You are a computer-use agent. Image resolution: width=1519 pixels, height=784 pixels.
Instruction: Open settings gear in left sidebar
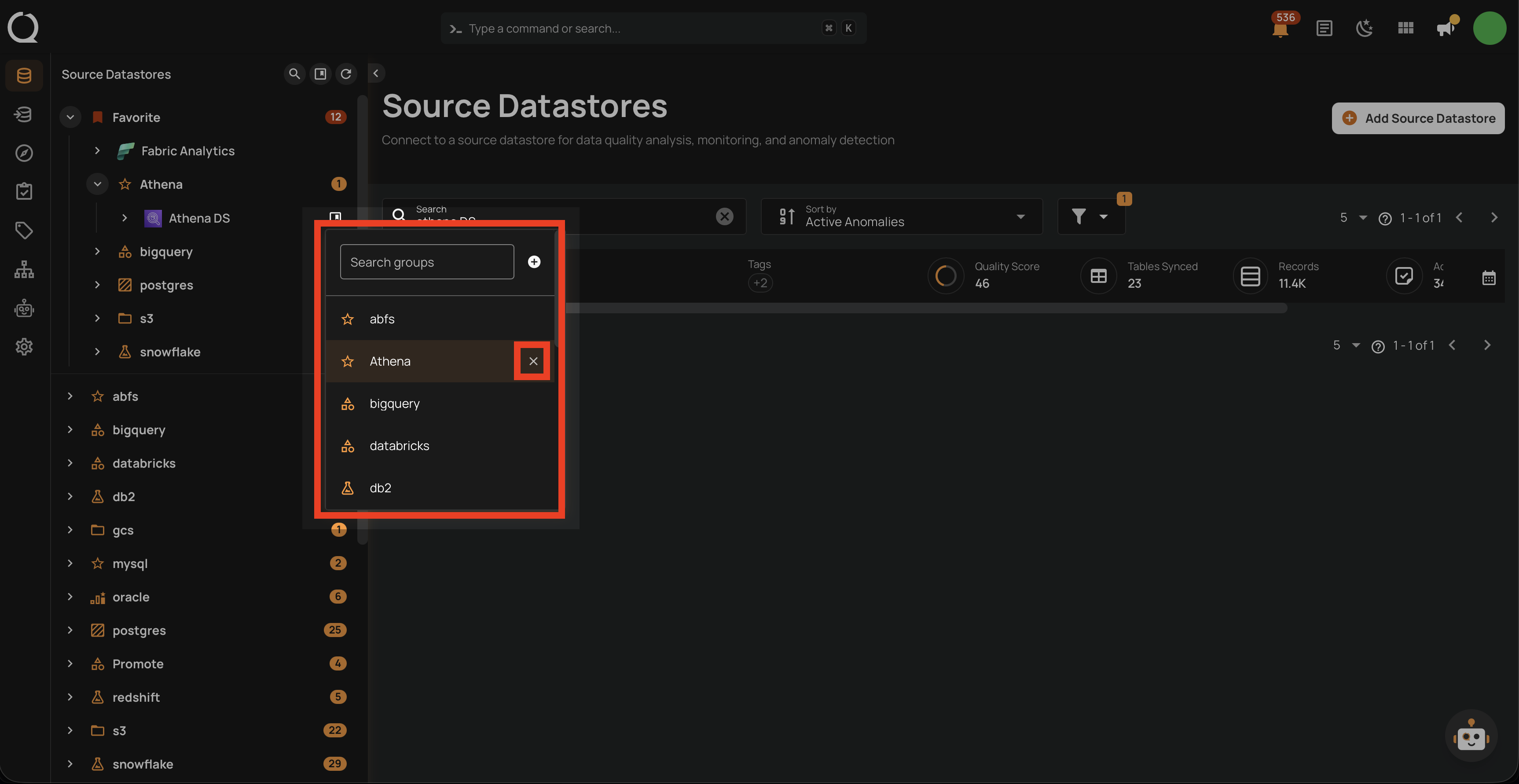pos(24,347)
